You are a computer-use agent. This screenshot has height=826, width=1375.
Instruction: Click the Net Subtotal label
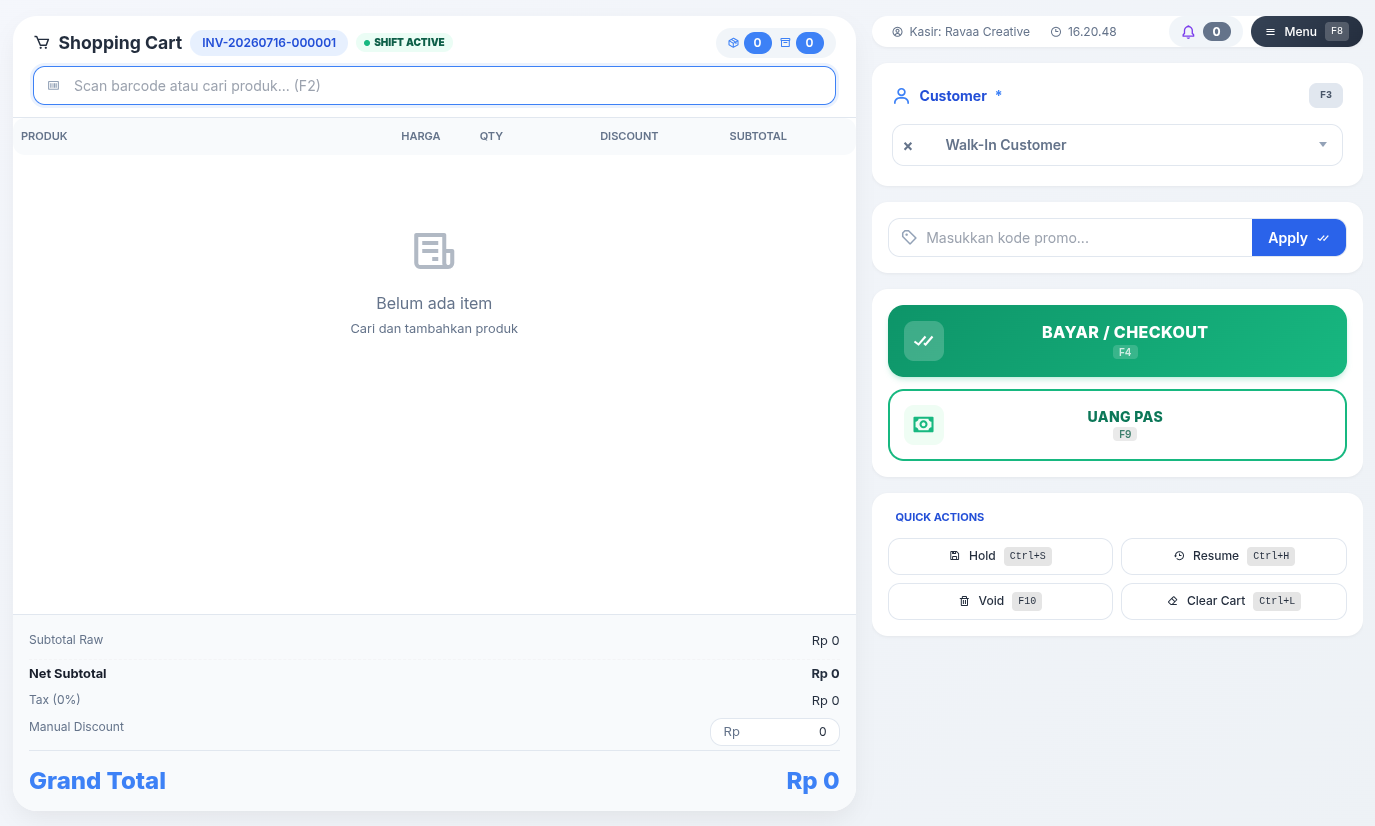pyautogui.click(x=68, y=674)
